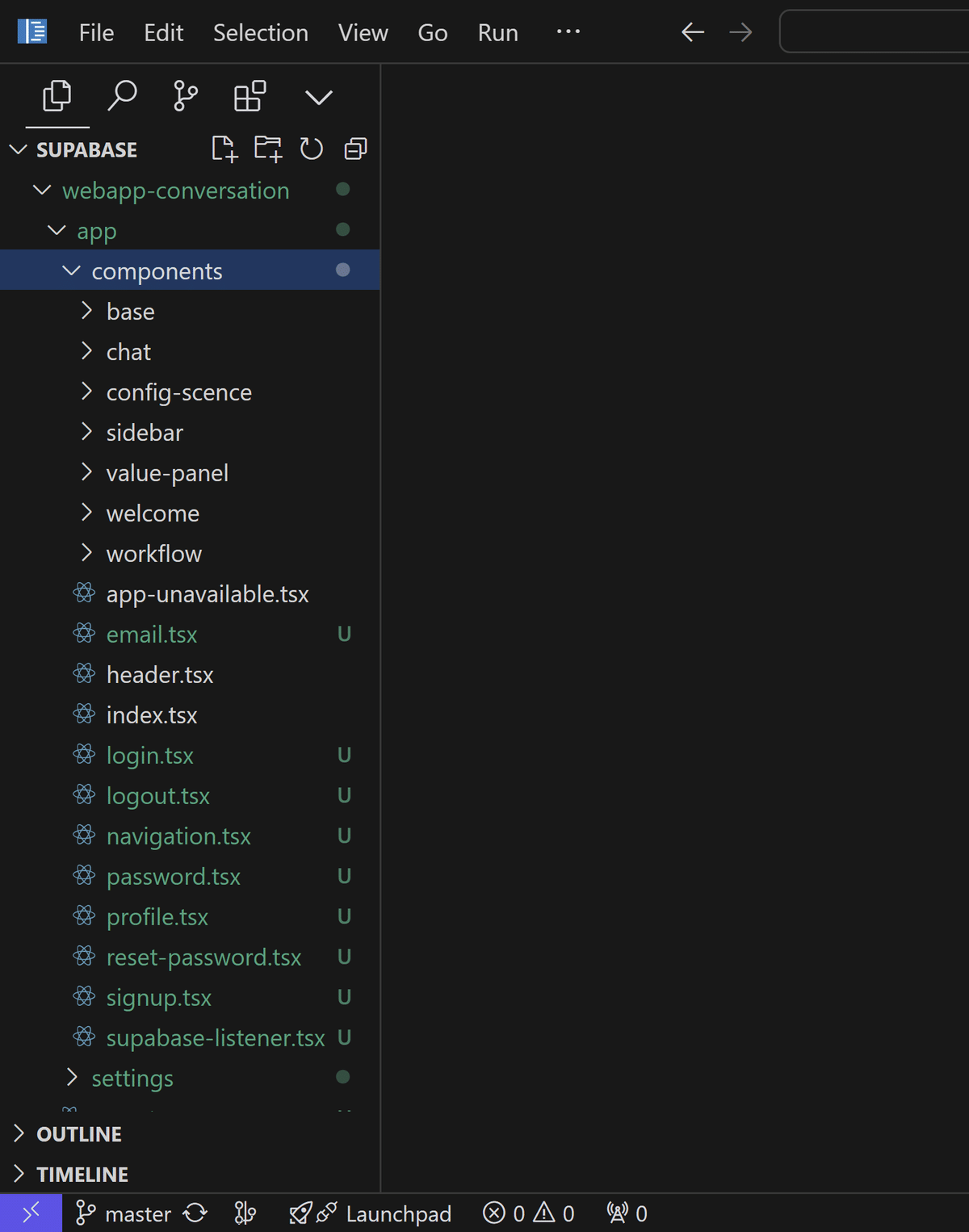This screenshot has height=1232, width=969.
Task: Open the Run menu
Action: click(x=498, y=32)
